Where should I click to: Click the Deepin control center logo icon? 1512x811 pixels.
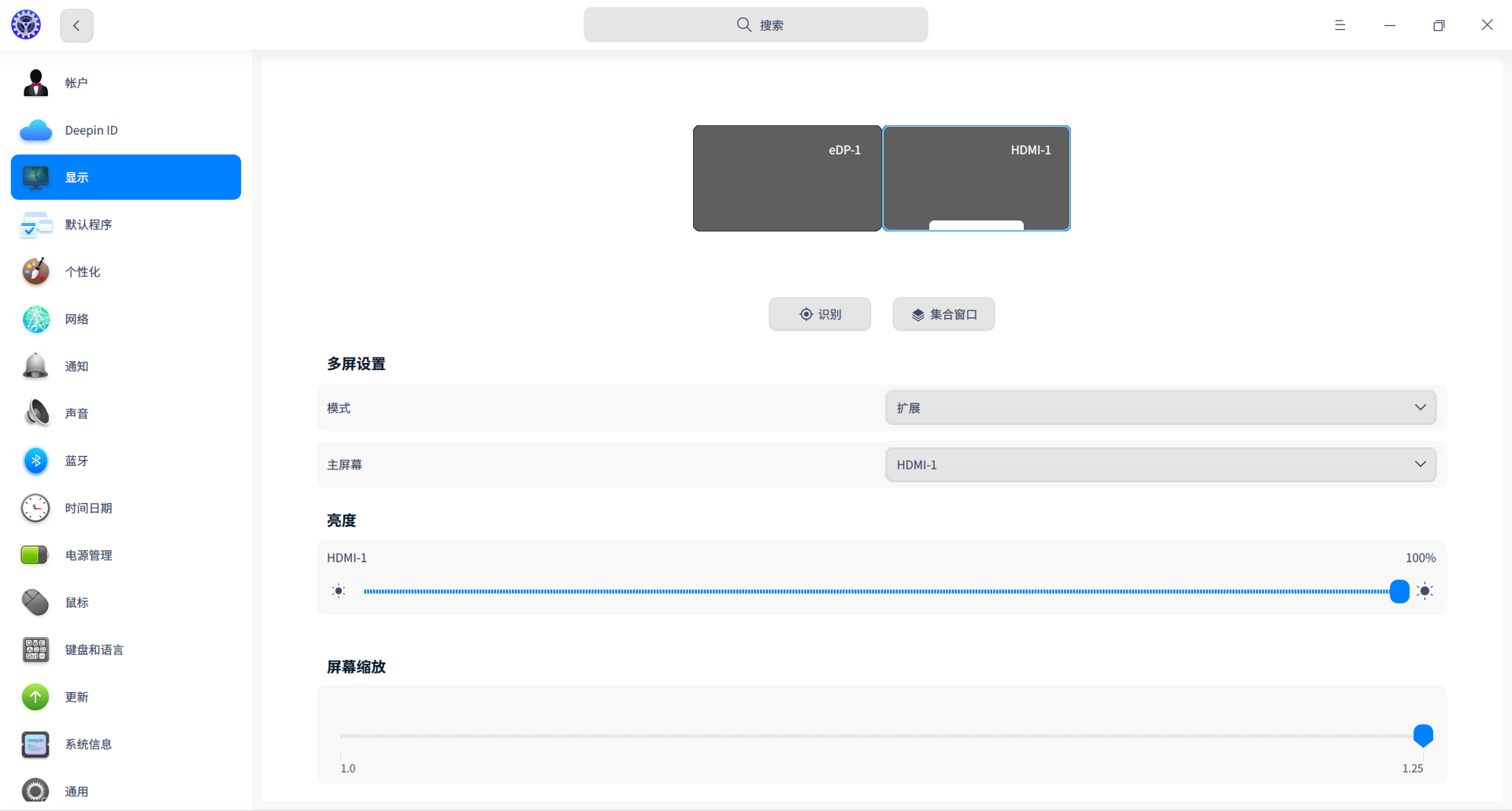[x=26, y=25]
